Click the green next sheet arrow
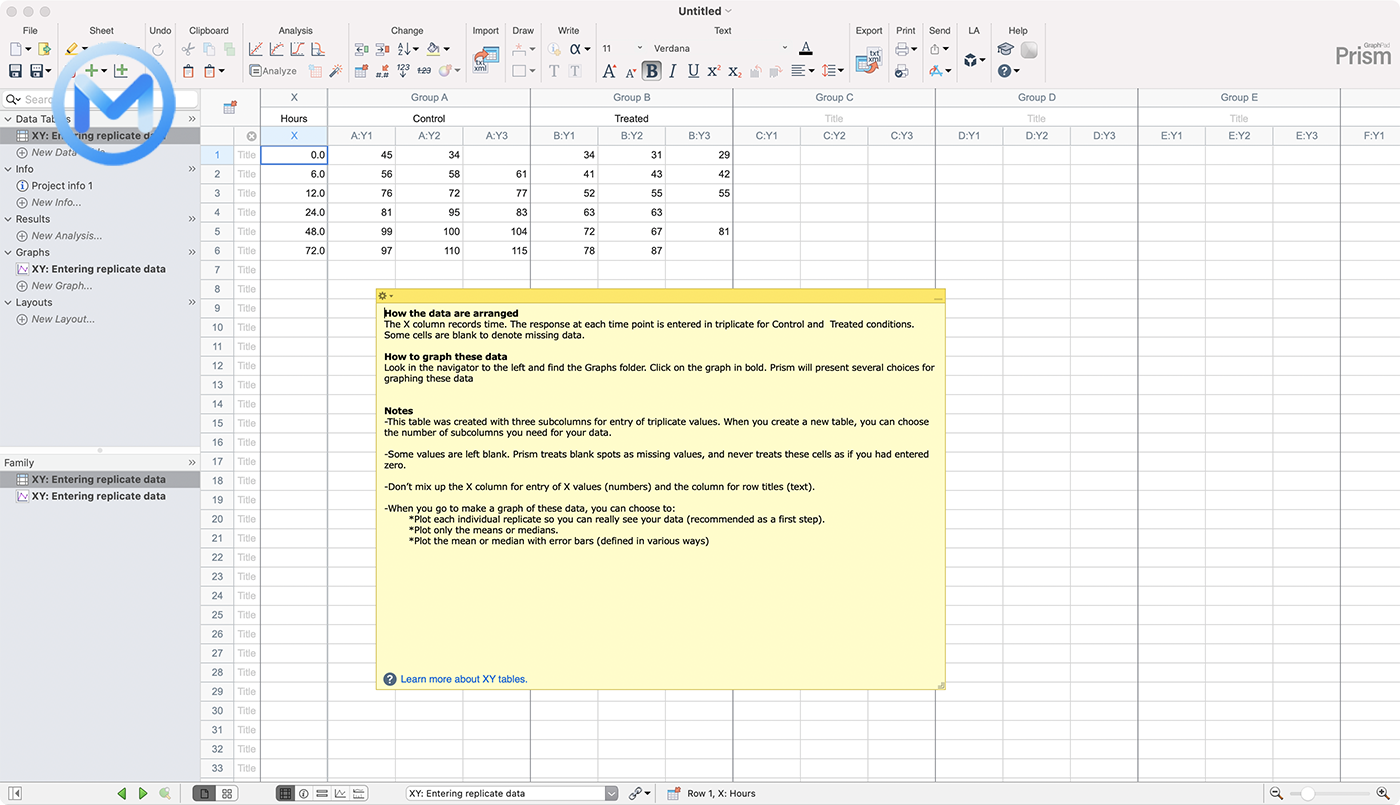Viewport: 1400px width, 805px height. (x=143, y=793)
